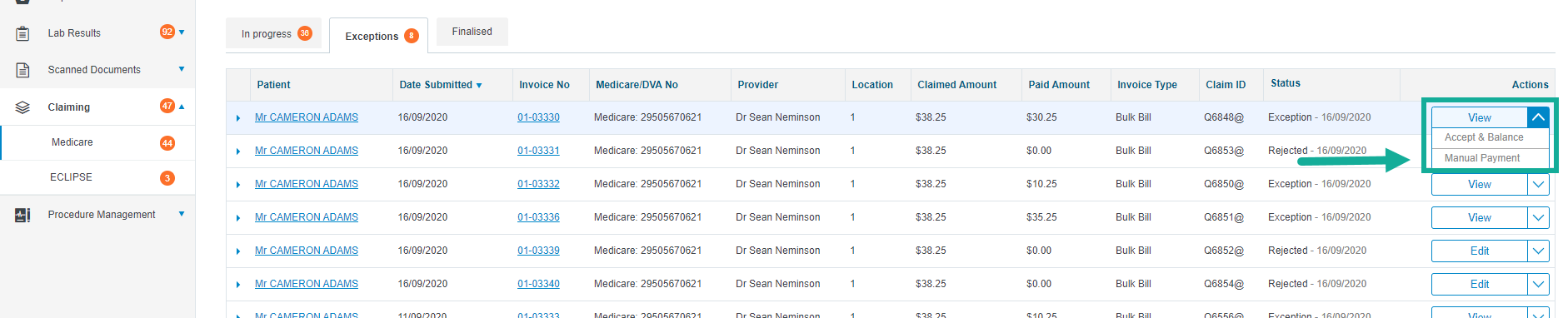Open the action dropdown for claim Q6854@
This screenshot has height=318, width=1568.
[1538, 285]
